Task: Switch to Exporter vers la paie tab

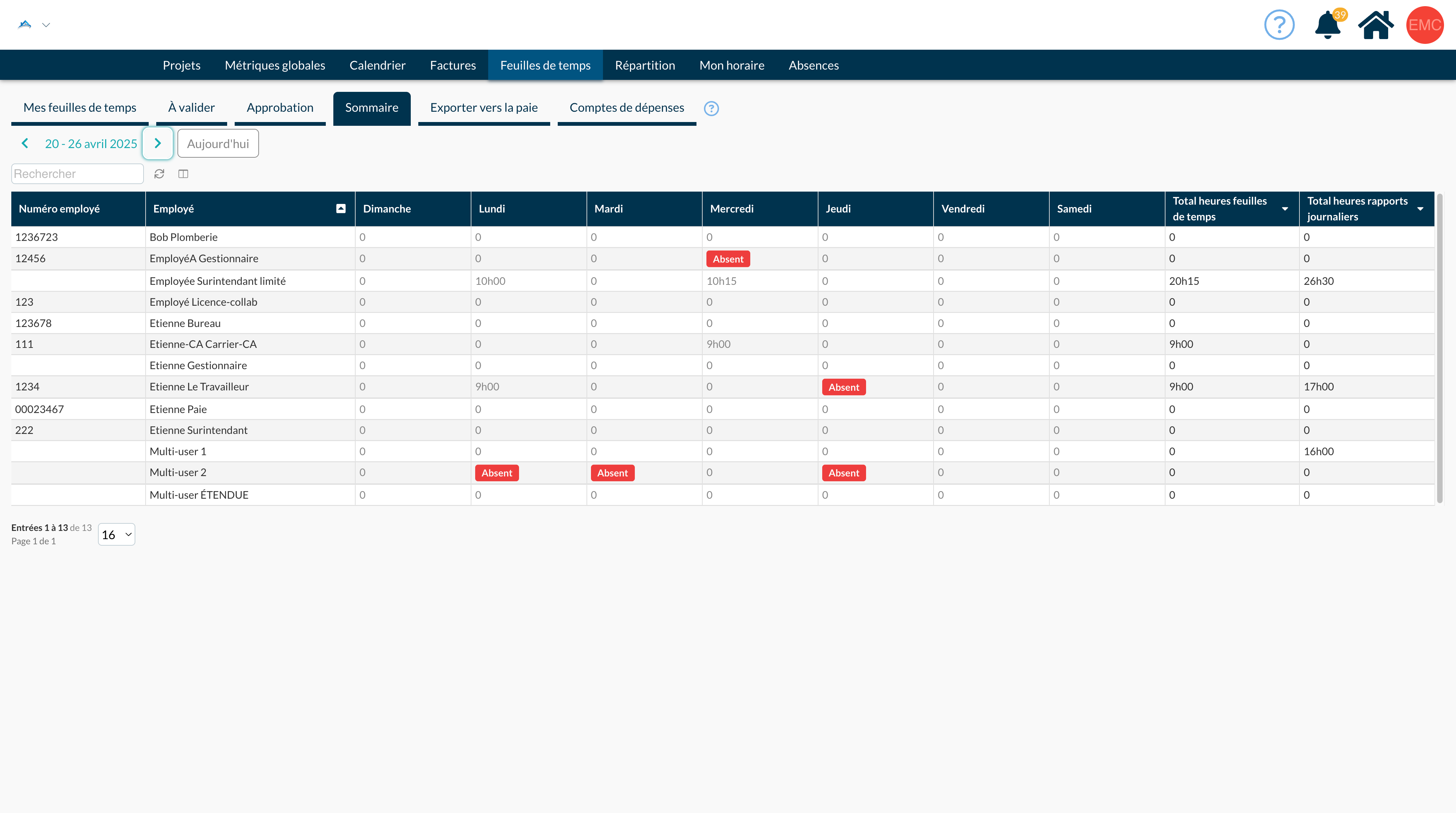Action: (484, 108)
